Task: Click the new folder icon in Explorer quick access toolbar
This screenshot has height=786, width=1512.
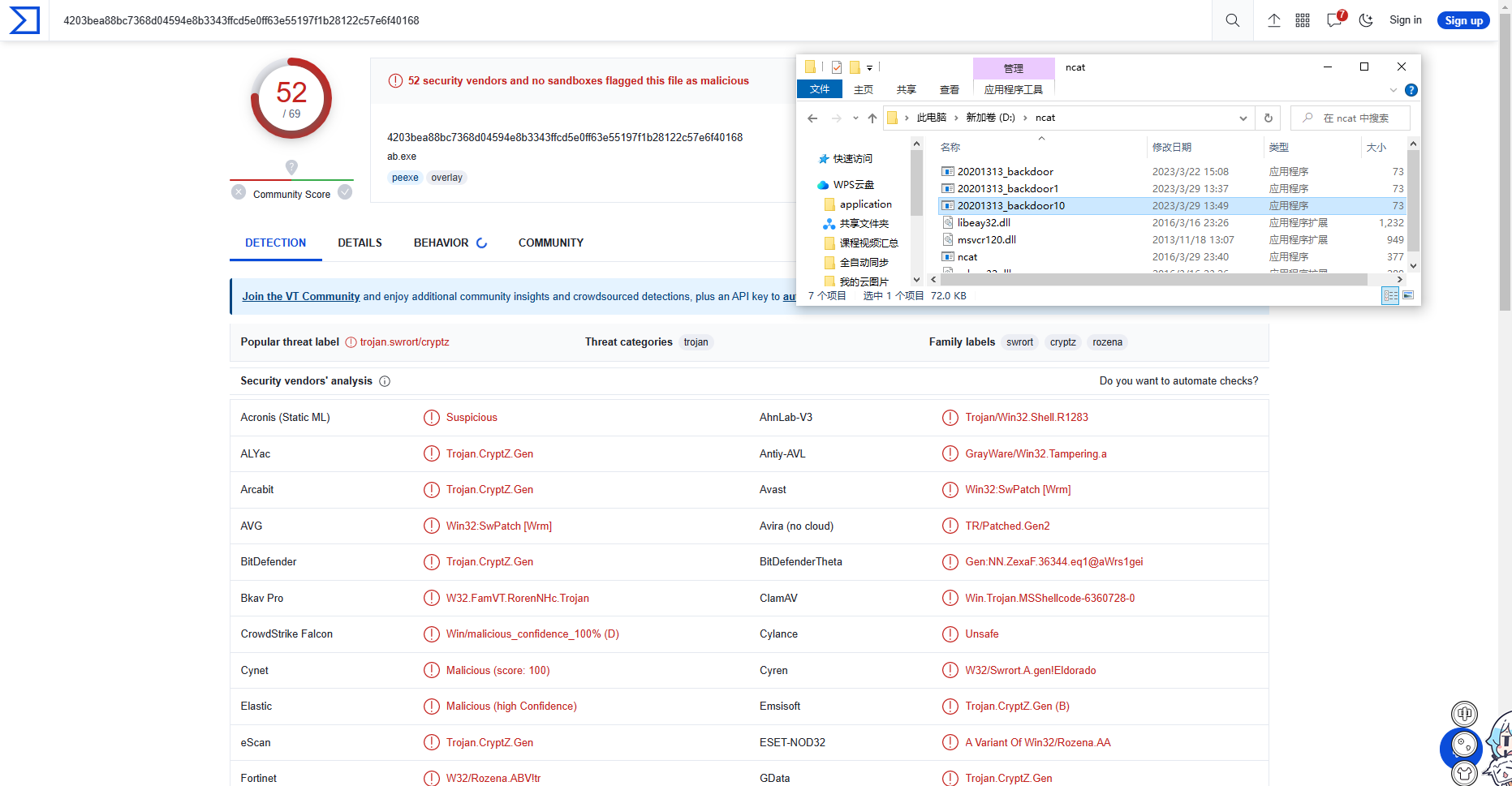Action: [855, 67]
